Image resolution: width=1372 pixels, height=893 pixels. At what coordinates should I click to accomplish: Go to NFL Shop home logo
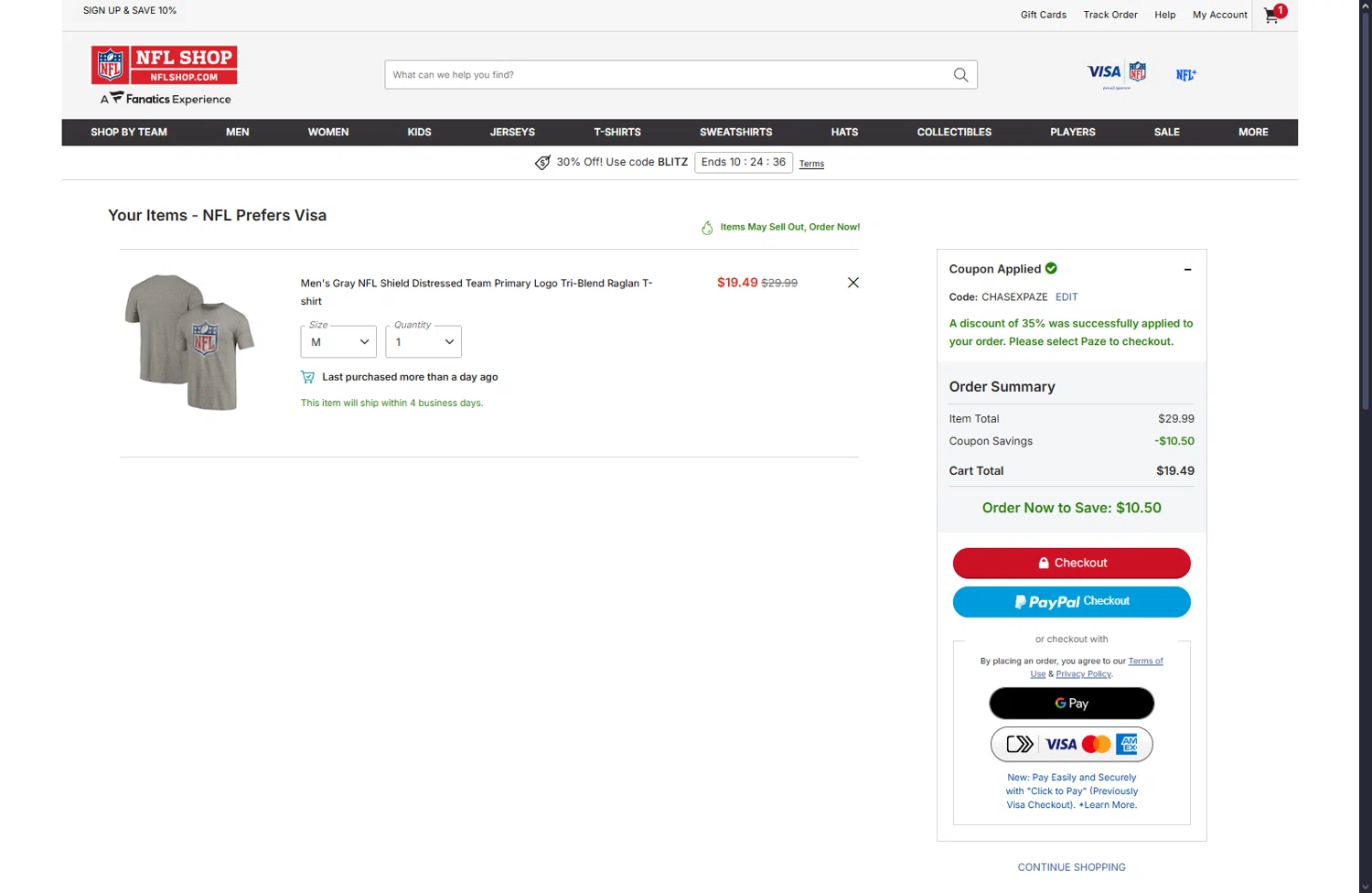(x=165, y=65)
